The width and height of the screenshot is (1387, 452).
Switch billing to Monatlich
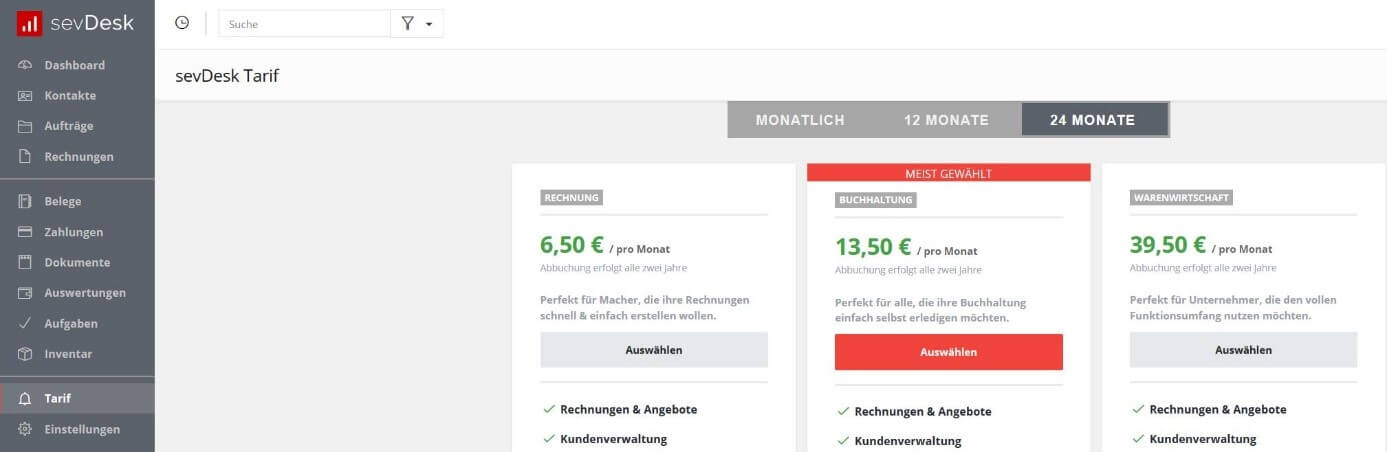click(x=799, y=120)
